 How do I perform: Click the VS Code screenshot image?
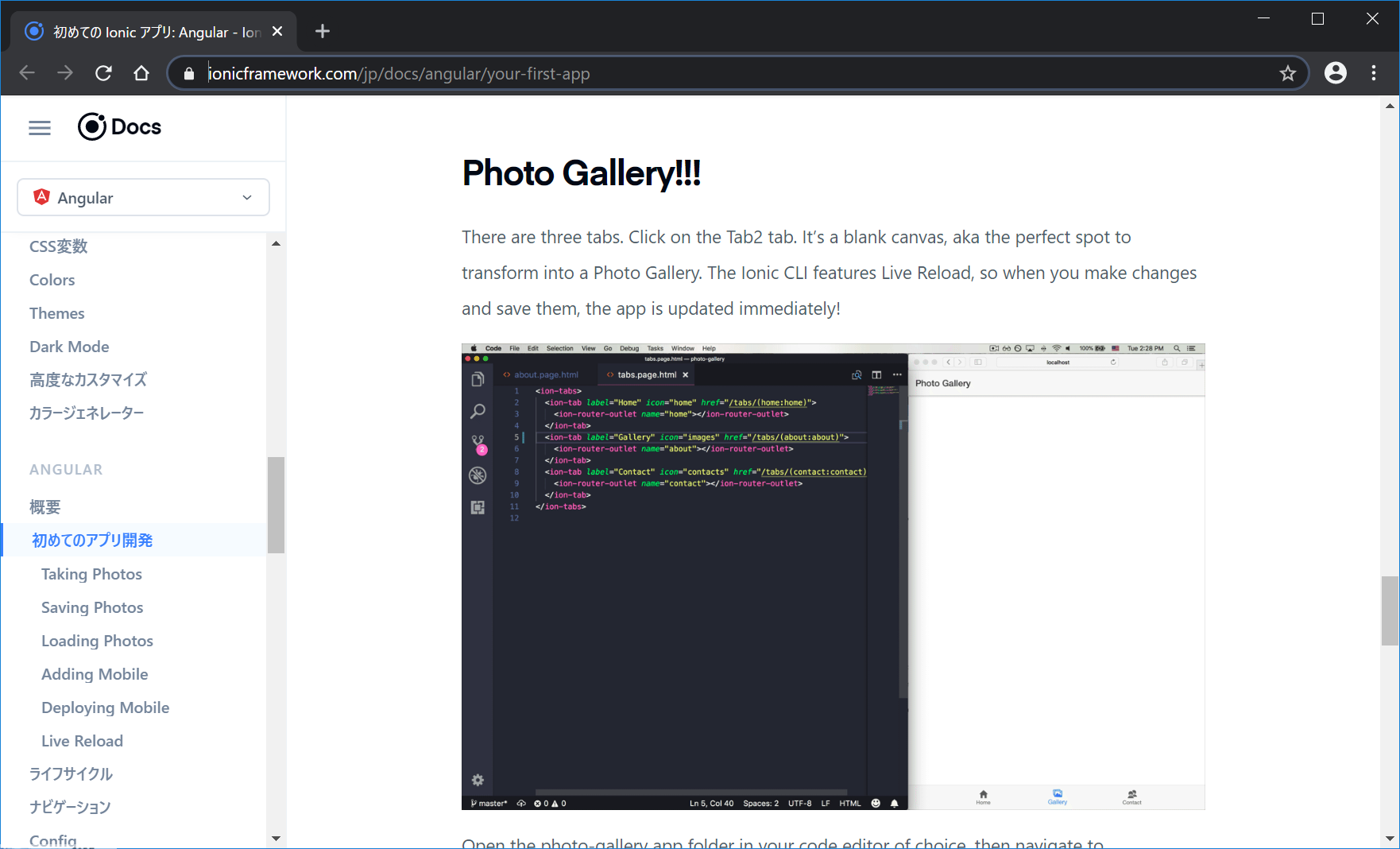833,576
